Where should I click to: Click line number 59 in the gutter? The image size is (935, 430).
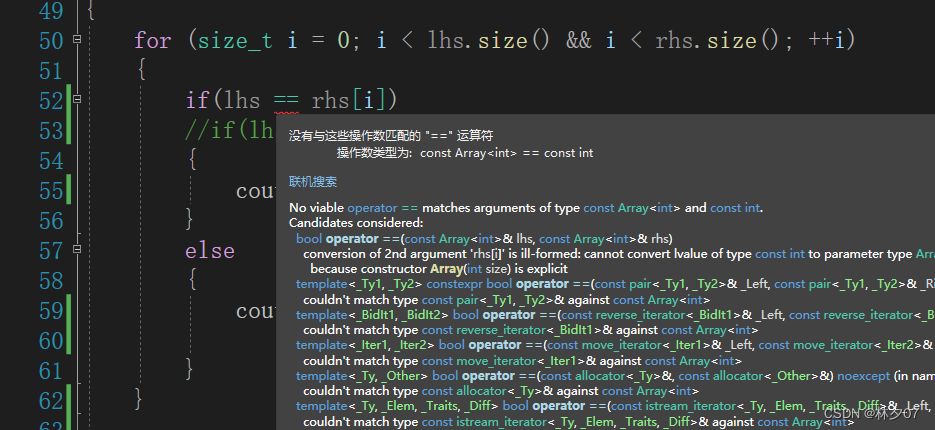click(51, 311)
